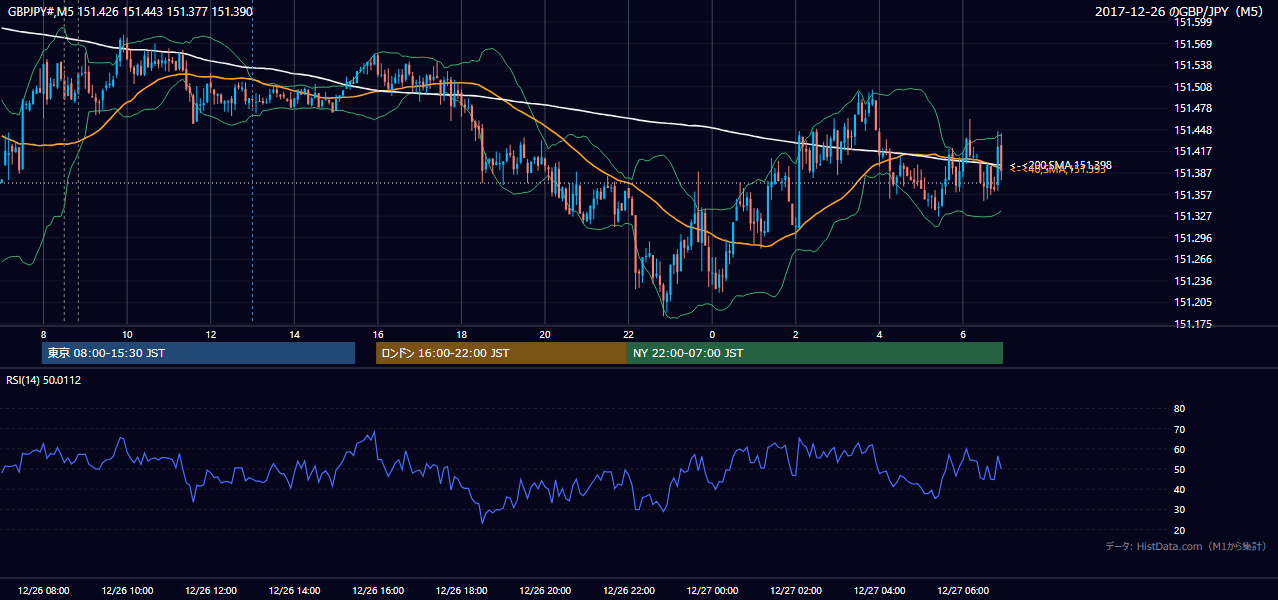Click RSI scale value 70
This screenshot has height=600, width=1278.
(x=1179, y=429)
